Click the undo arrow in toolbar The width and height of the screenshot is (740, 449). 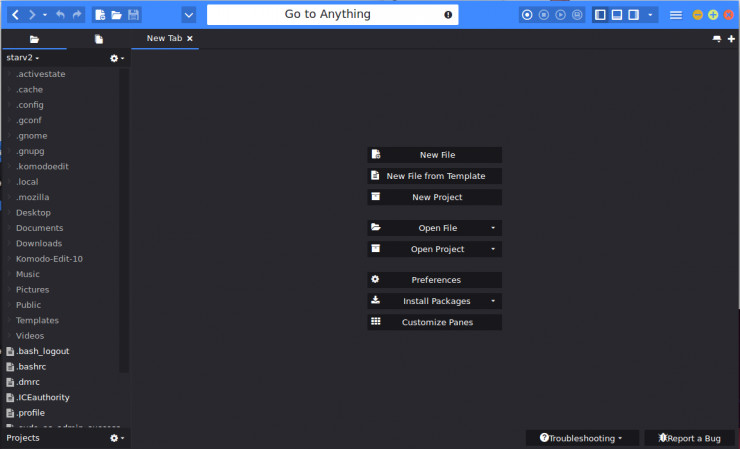(x=60, y=15)
